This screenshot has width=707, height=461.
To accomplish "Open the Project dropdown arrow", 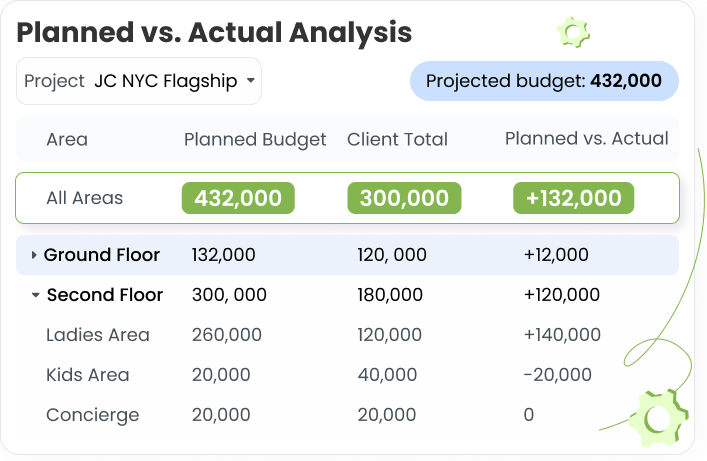I will tap(251, 81).
